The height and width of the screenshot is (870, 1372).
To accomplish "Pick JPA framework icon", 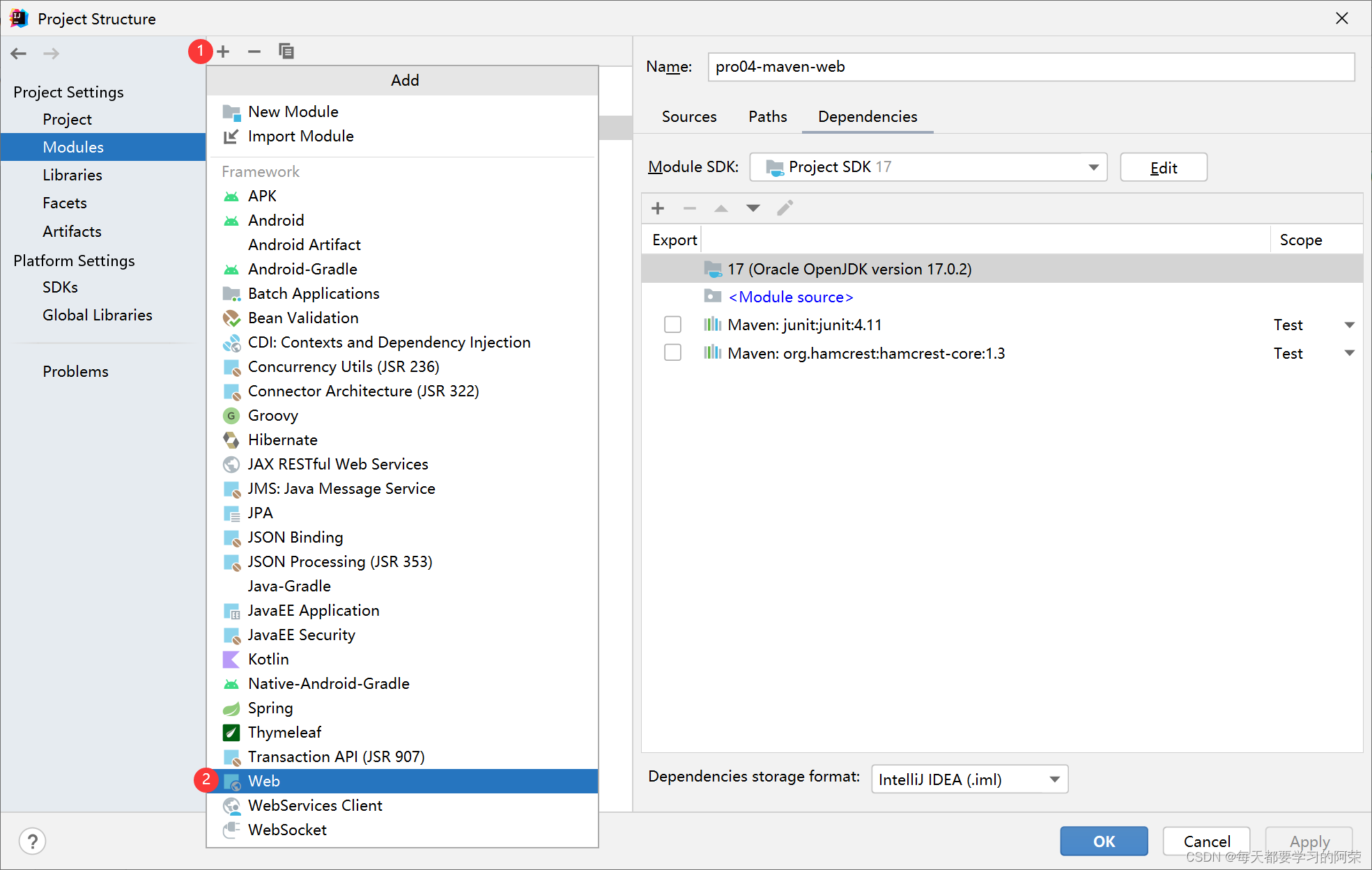I will click(231, 513).
